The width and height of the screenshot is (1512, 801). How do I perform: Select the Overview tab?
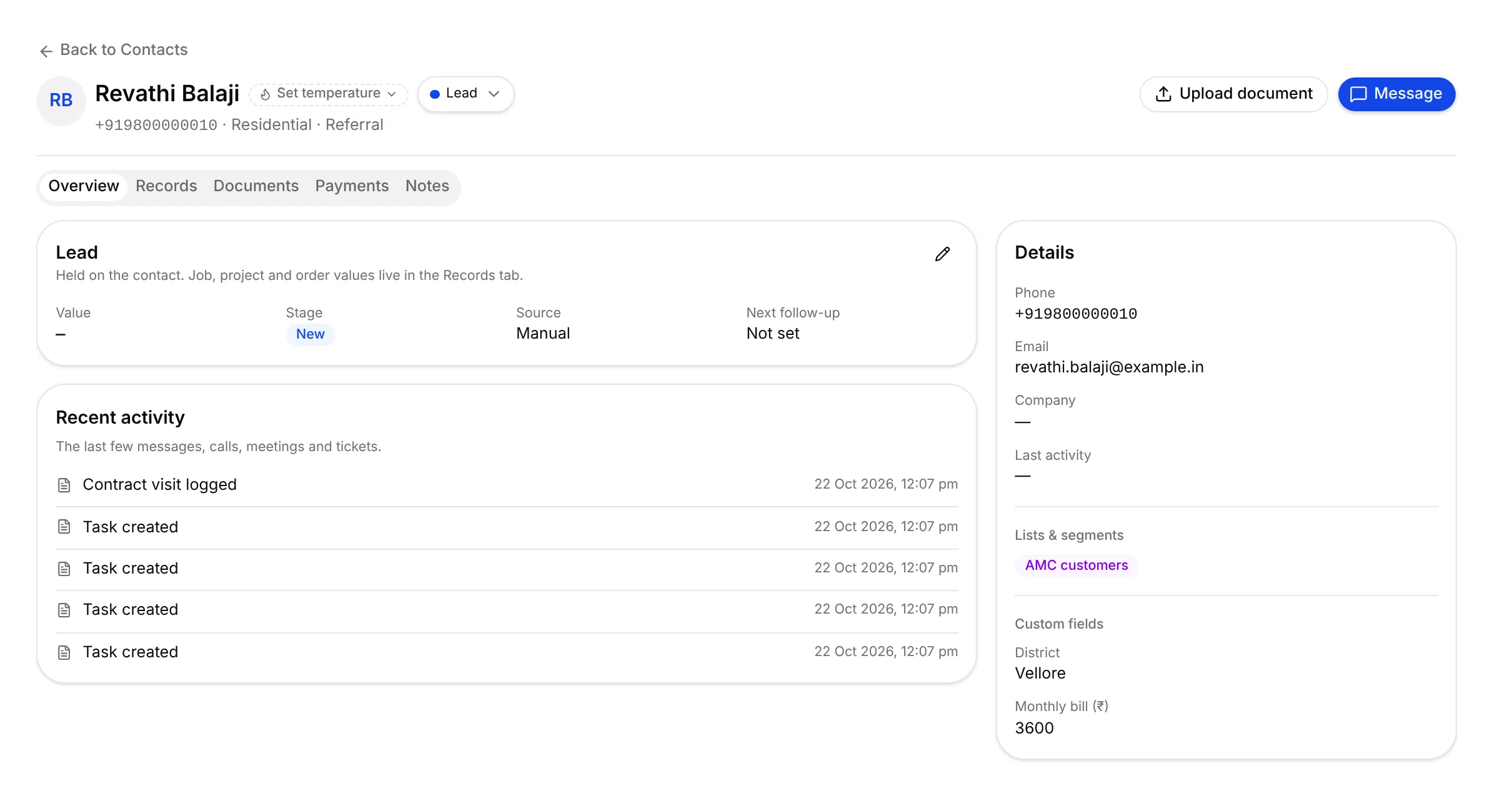click(x=84, y=186)
